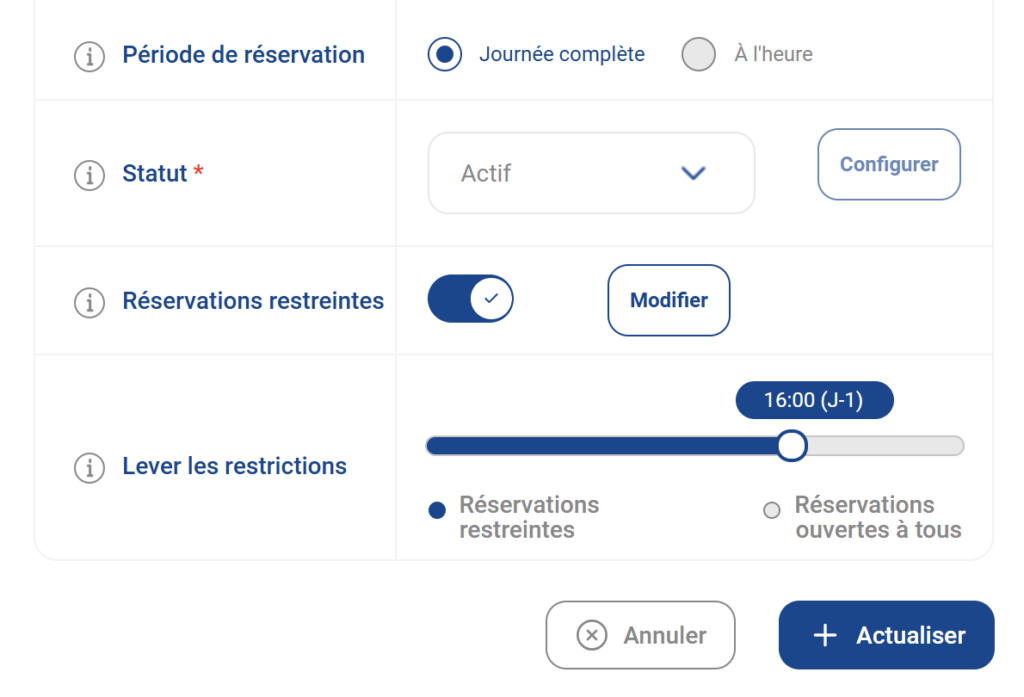1024x697 pixels.
Task: Click the info icon beside Période de réservation
Action: 89,56
